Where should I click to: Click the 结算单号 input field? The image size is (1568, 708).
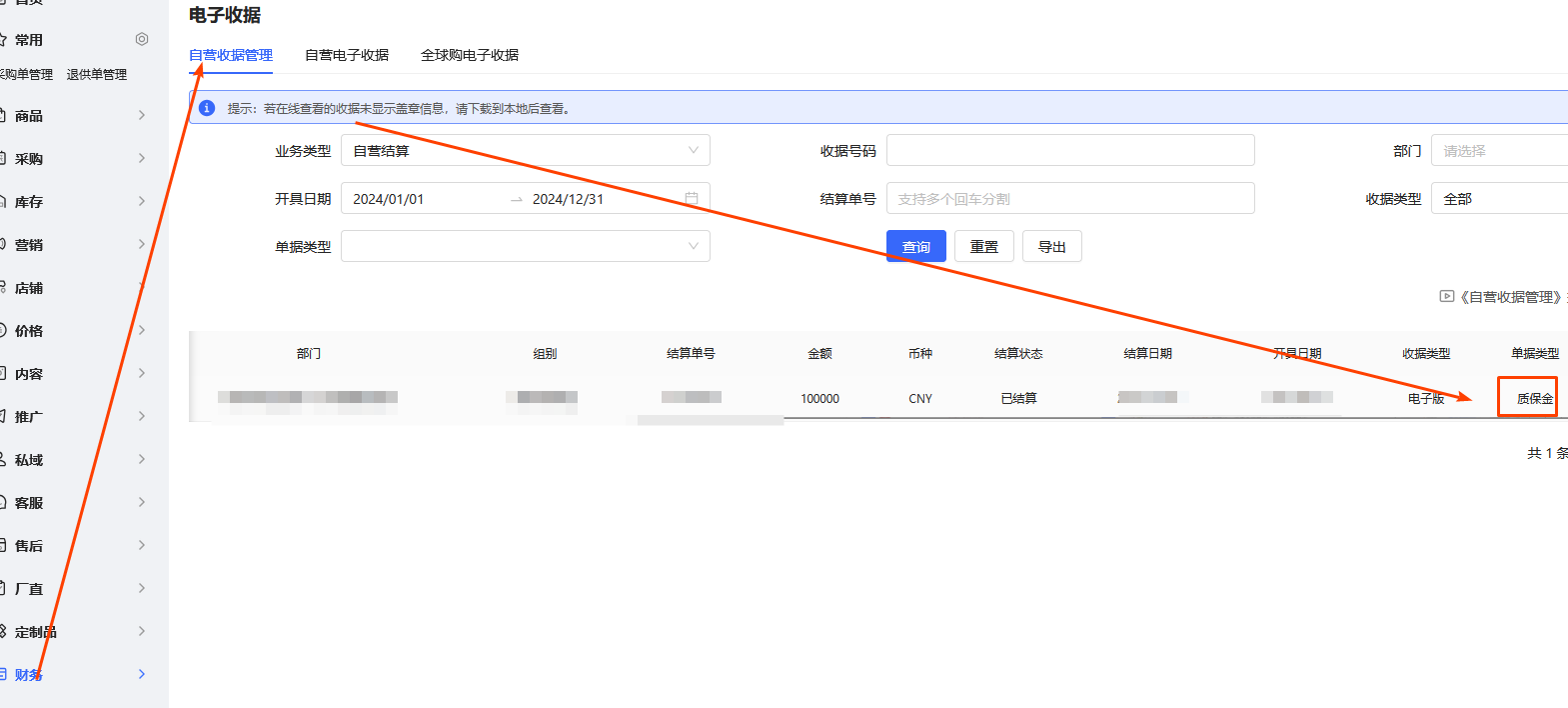click(1069, 198)
